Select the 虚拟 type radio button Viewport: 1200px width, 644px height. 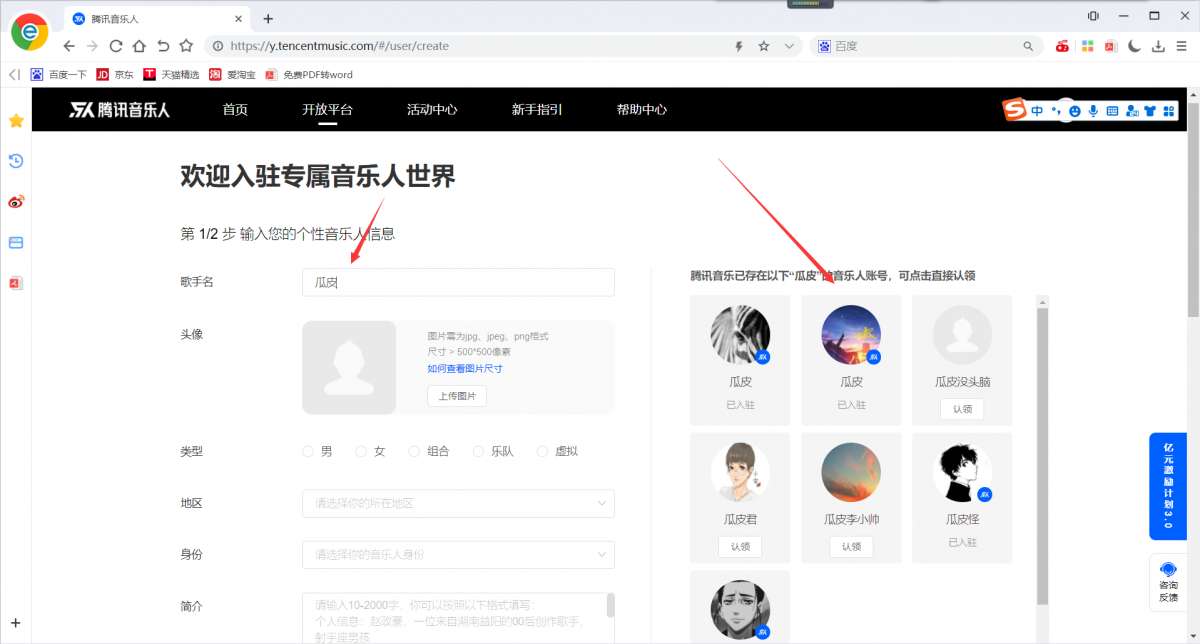(x=542, y=451)
